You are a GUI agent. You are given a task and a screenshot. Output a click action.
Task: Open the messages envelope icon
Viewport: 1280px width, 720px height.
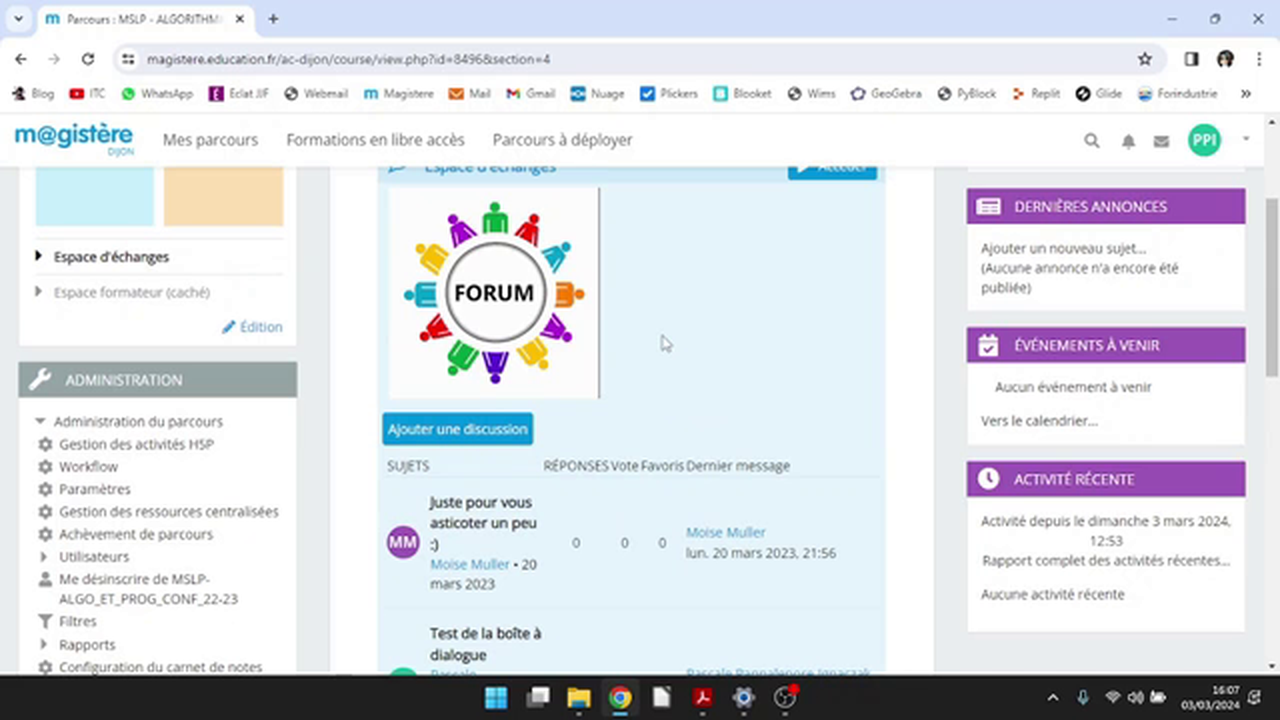[1161, 141]
